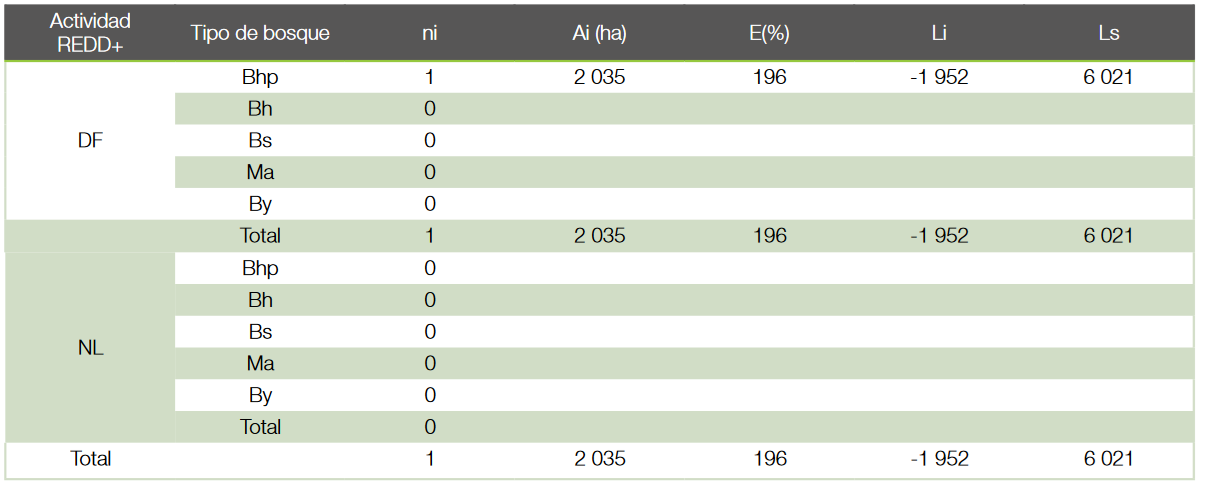Click the 'Bs' cell in NL section
Screen dimensions: 1207x483
coord(260,332)
